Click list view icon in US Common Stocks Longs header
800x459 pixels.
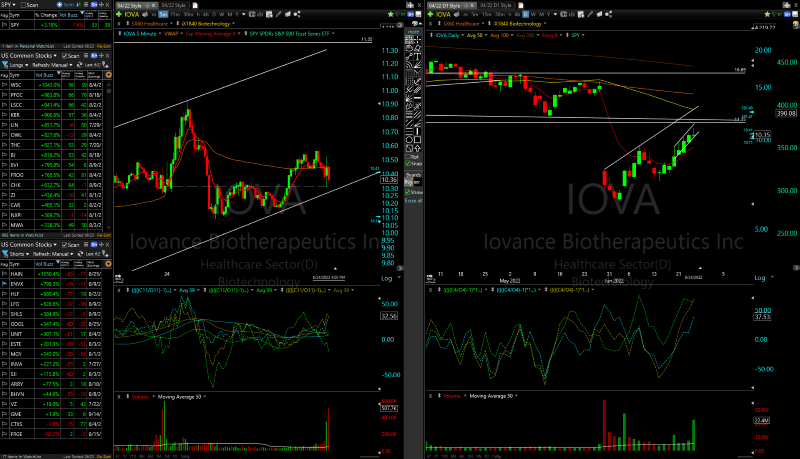click(86, 56)
